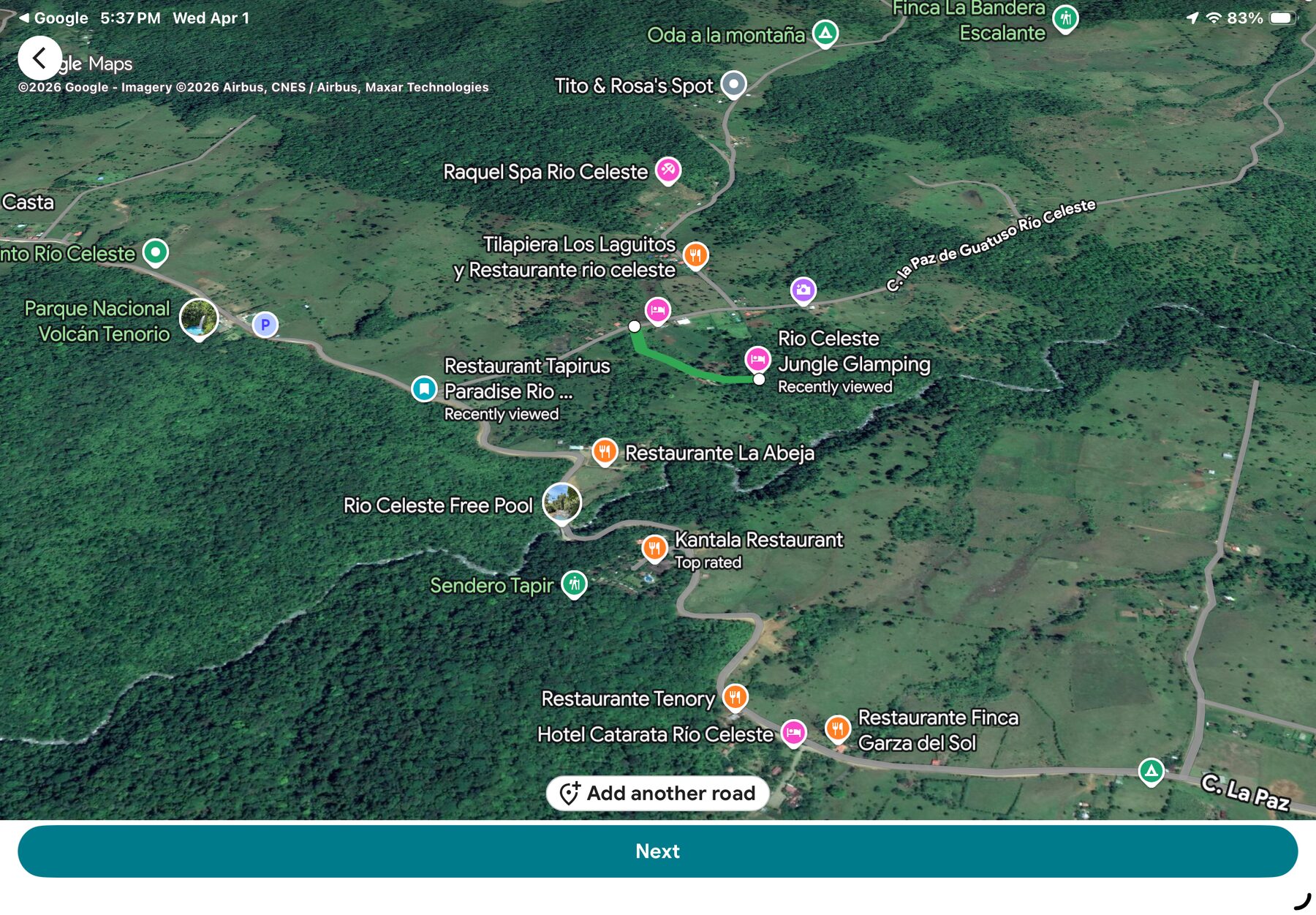Click the Add another road button

point(657,794)
